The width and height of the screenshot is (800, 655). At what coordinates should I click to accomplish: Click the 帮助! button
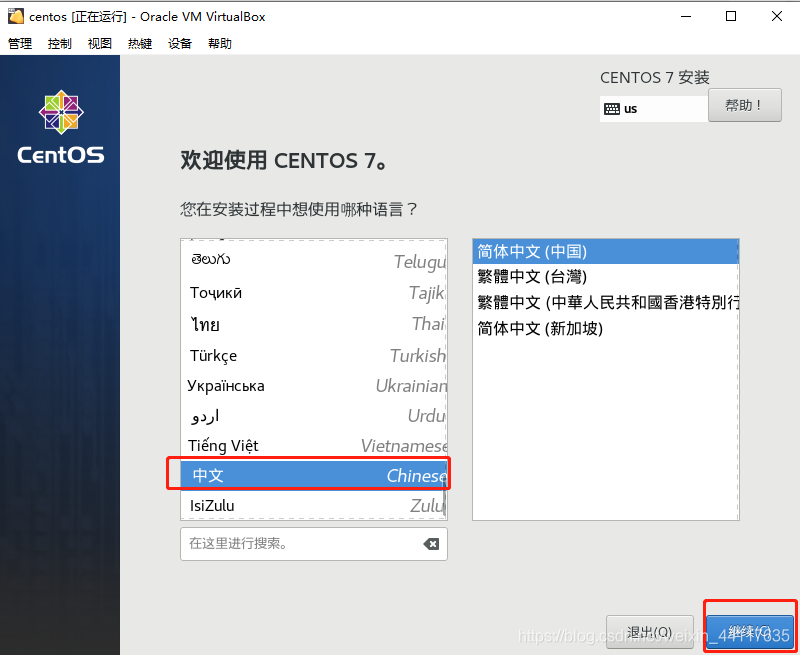click(x=744, y=105)
